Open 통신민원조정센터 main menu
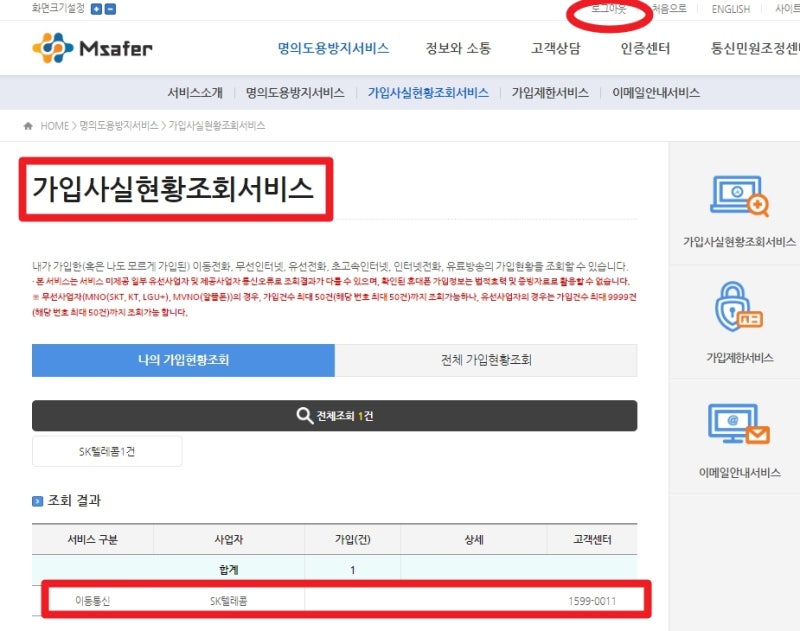The image size is (800, 631). pos(755,48)
